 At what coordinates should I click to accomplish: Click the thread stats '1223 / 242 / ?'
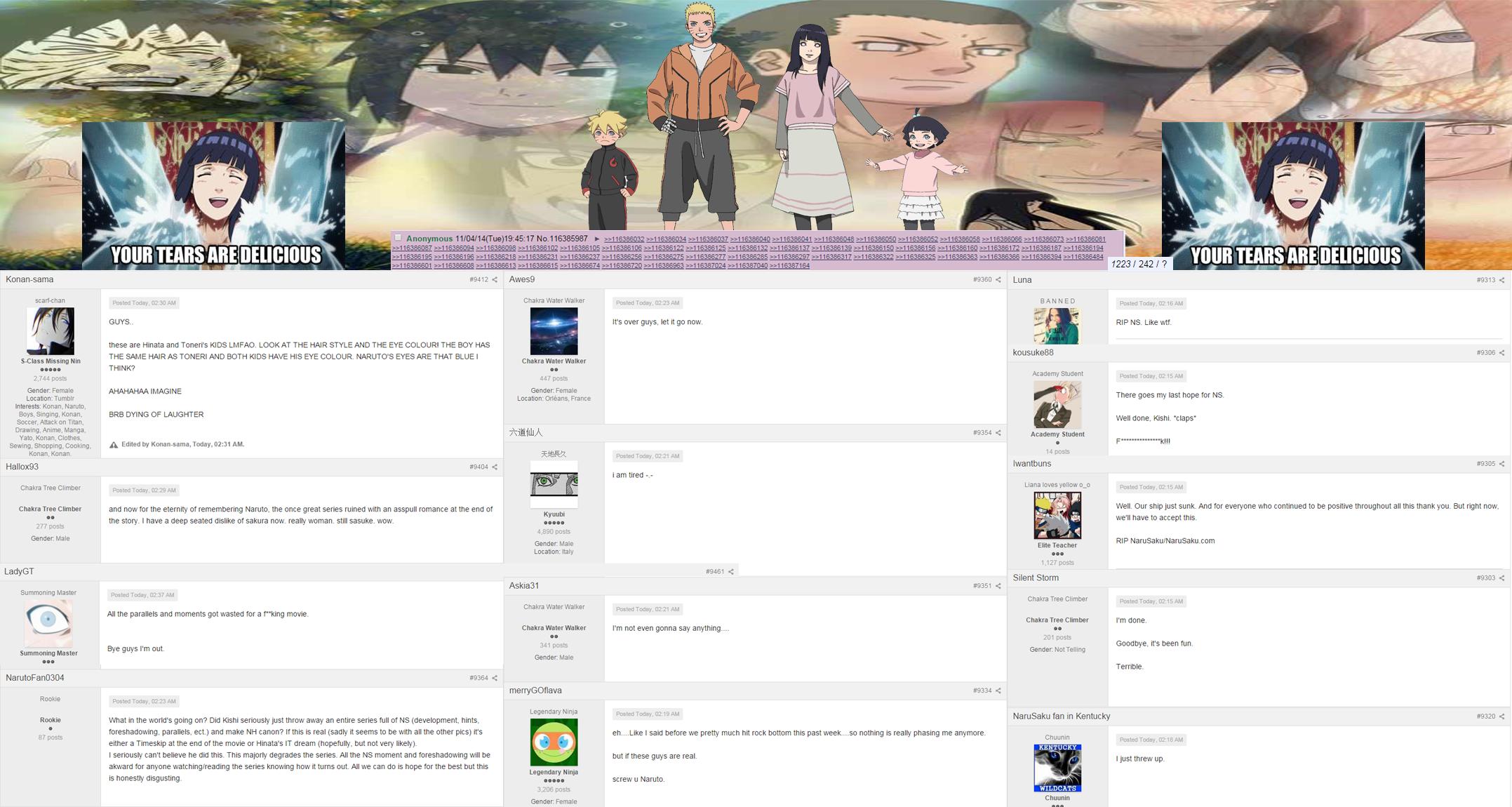[1139, 264]
